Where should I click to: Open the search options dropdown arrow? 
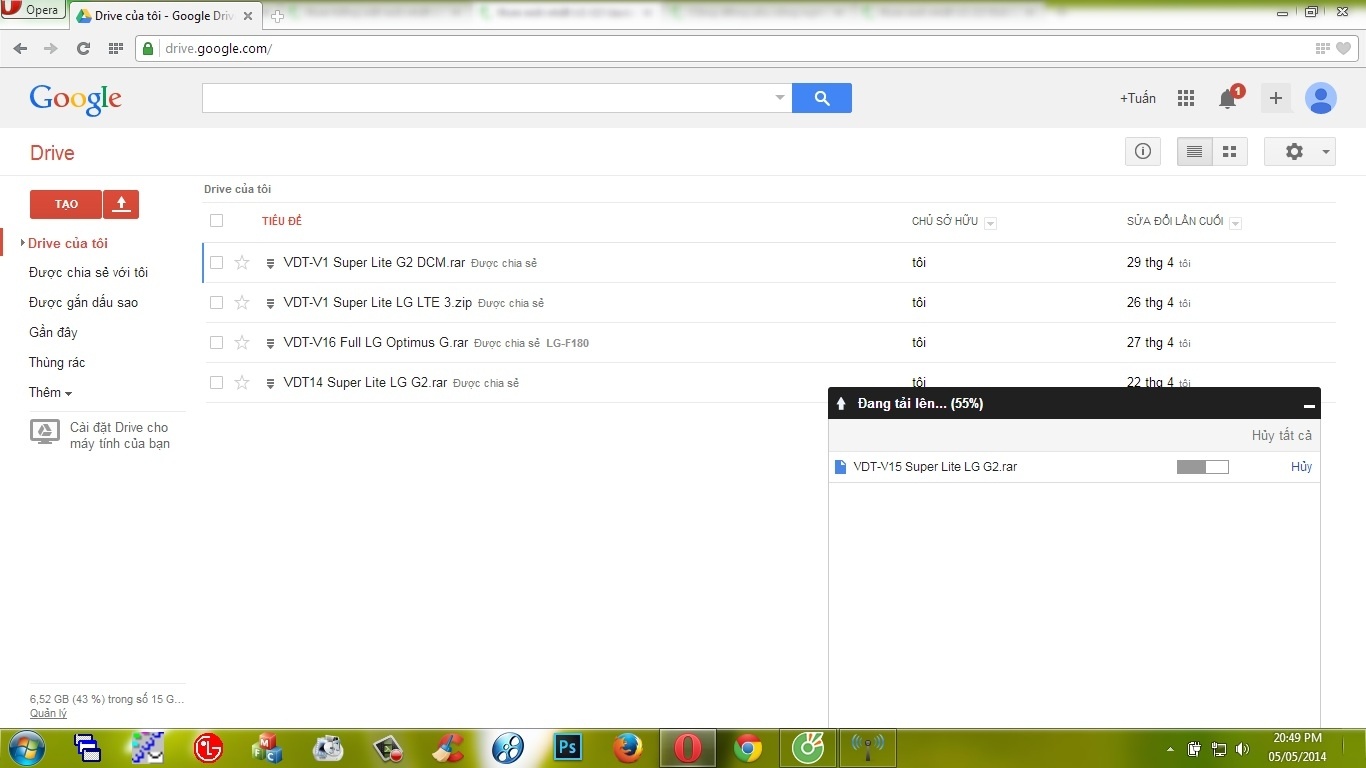pyautogui.click(x=780, y=98)
